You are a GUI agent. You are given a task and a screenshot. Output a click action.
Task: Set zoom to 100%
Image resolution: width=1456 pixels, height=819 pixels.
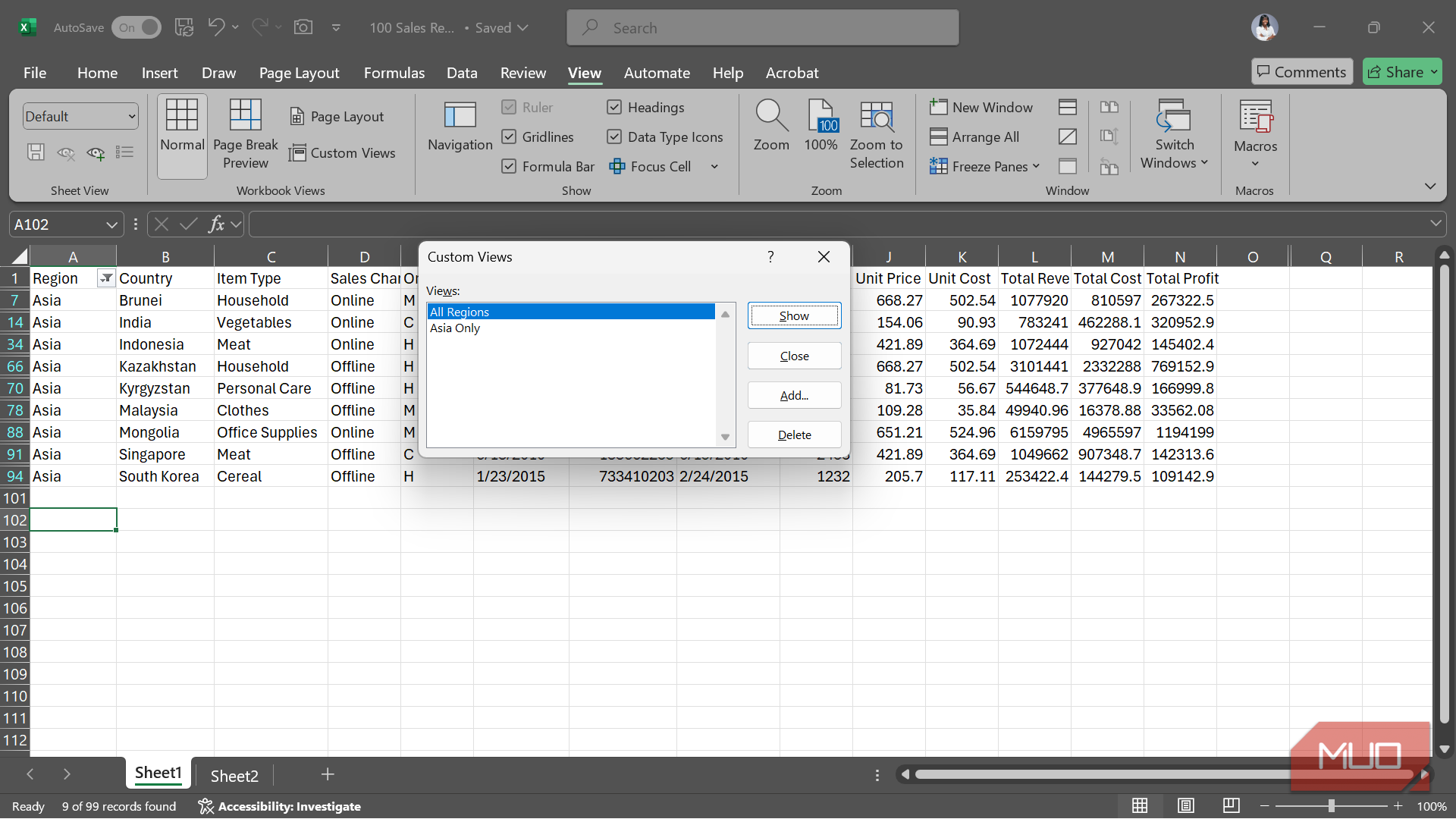click(x=821, y=126)
